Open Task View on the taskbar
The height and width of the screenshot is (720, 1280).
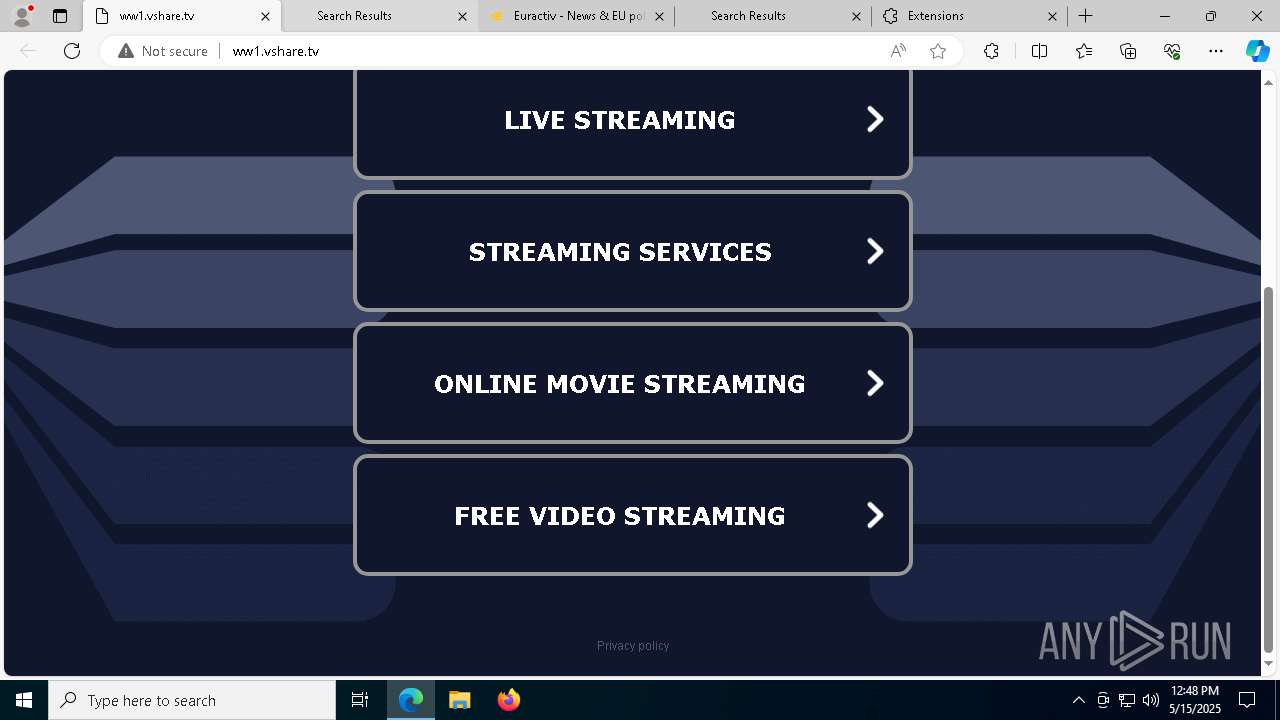[360, 700]
